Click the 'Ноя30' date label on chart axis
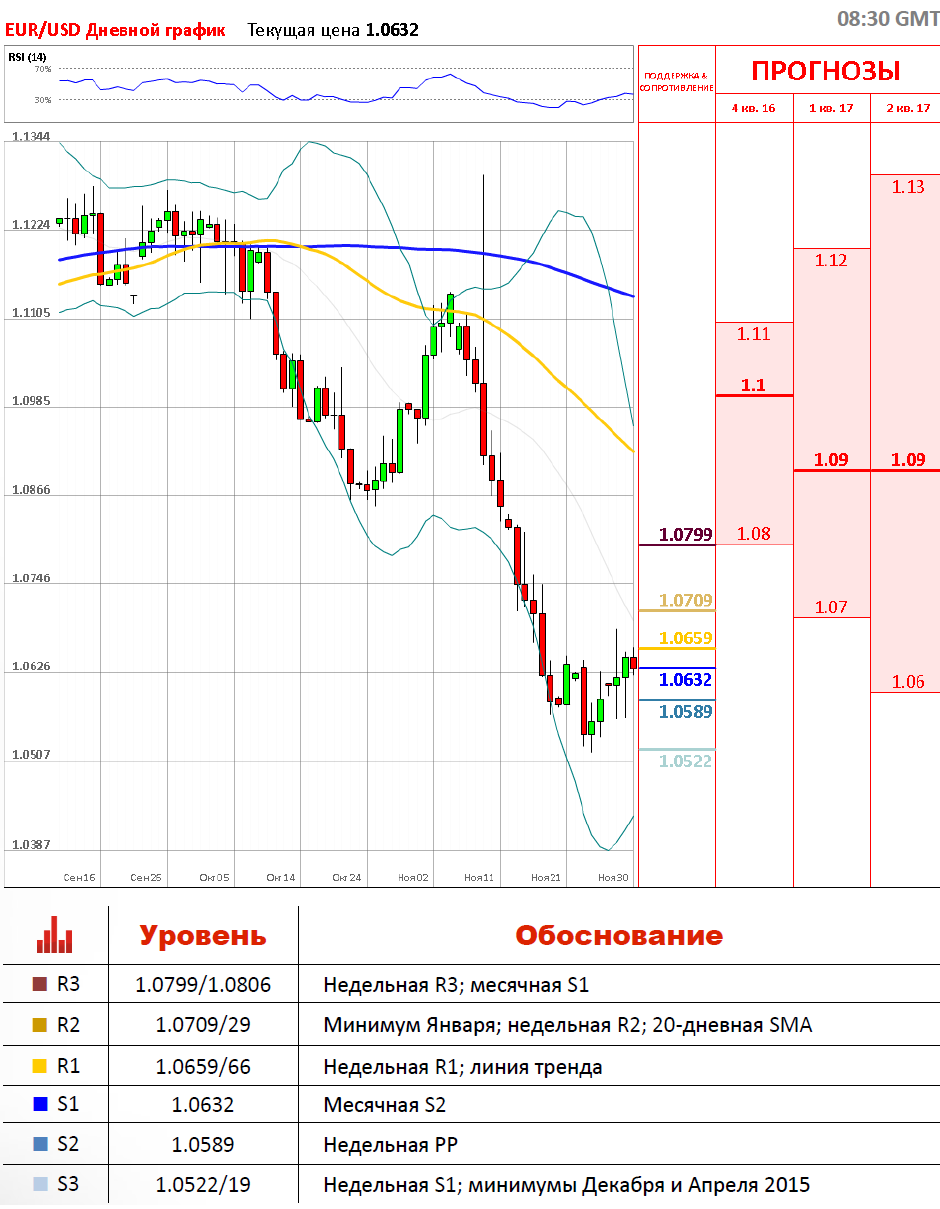 (x=613, y=877)
